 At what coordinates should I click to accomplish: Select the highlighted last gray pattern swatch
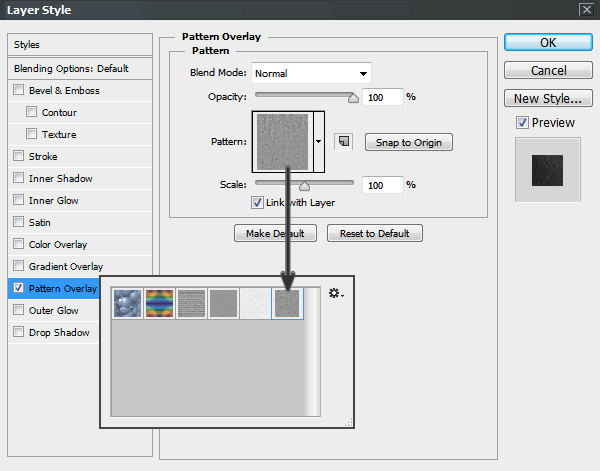point(288,304)
